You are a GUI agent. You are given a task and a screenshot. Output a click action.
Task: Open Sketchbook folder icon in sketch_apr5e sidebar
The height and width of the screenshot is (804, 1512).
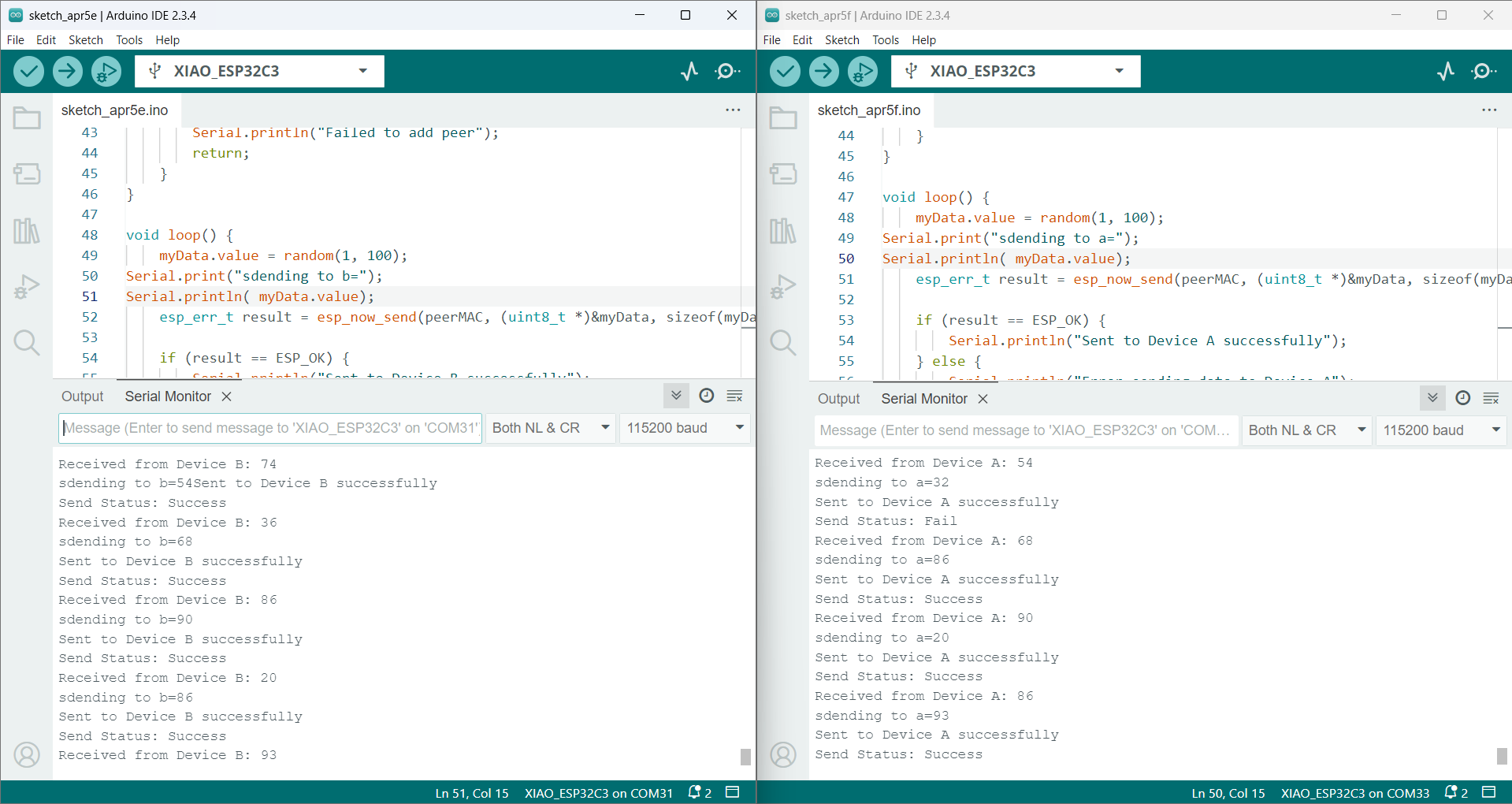[x=27, y=118]
